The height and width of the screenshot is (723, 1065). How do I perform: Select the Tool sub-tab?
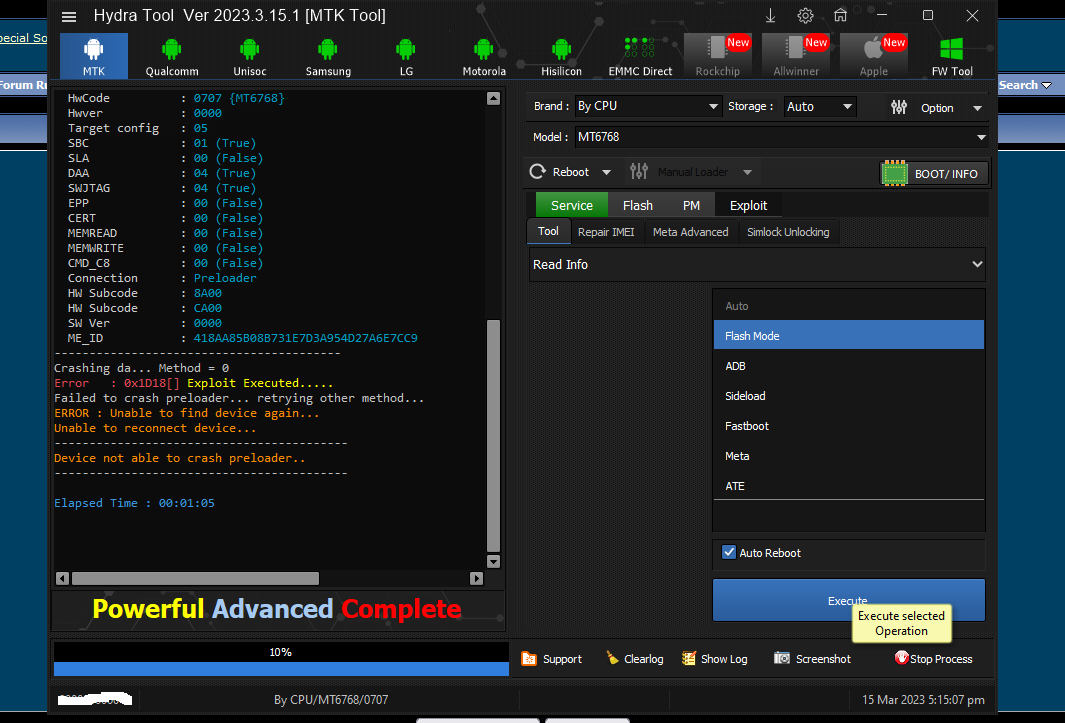[x=548, y=231]
